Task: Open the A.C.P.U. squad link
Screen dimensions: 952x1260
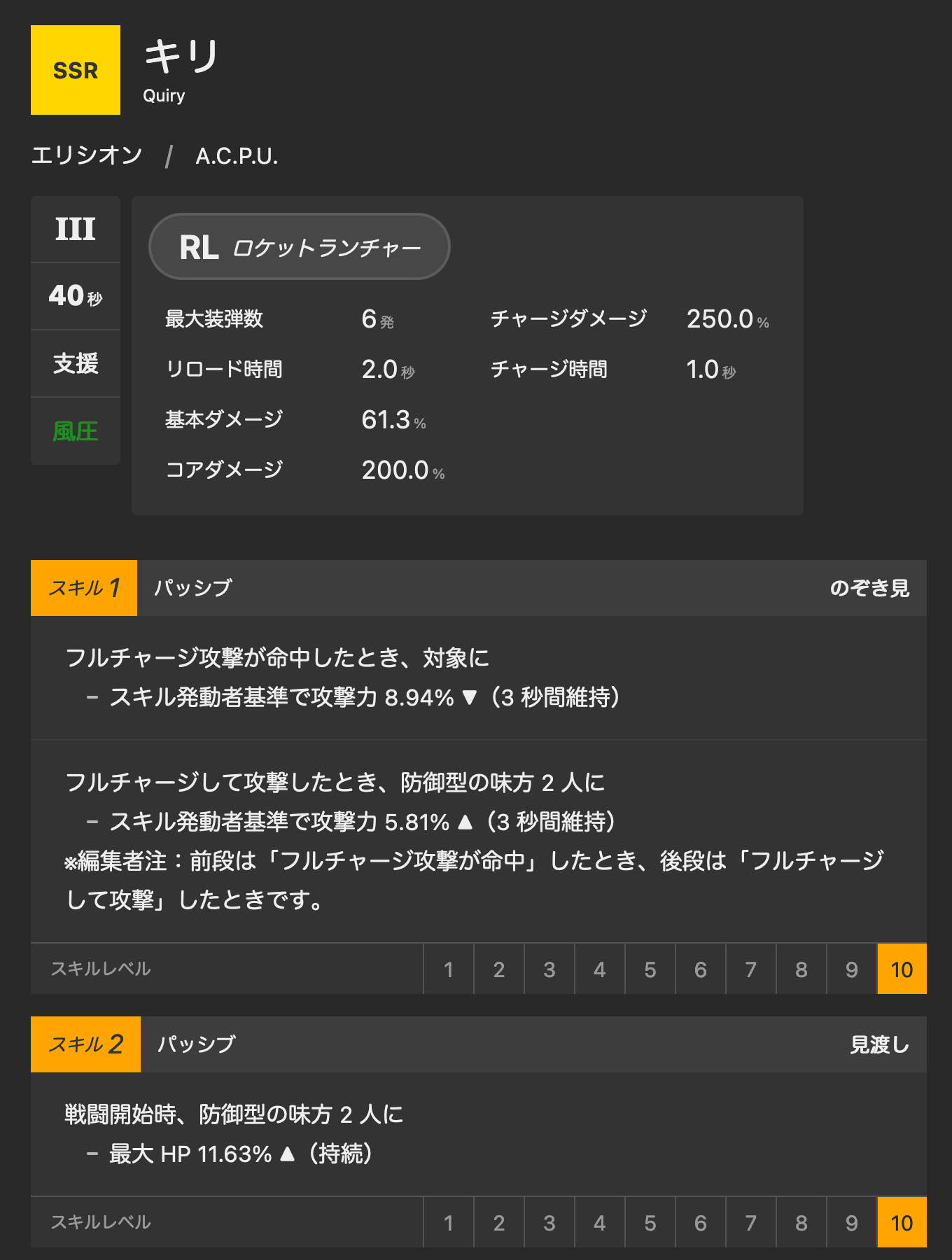Action: click(x=237, y=155)
